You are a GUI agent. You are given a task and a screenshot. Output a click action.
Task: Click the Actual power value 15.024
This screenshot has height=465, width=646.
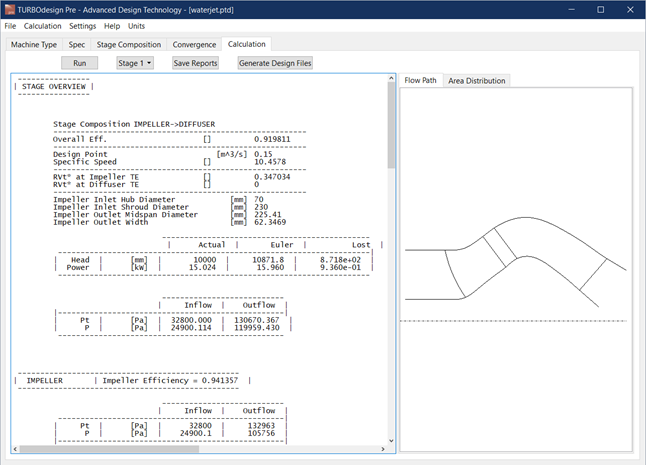click(x=202, y=267)
